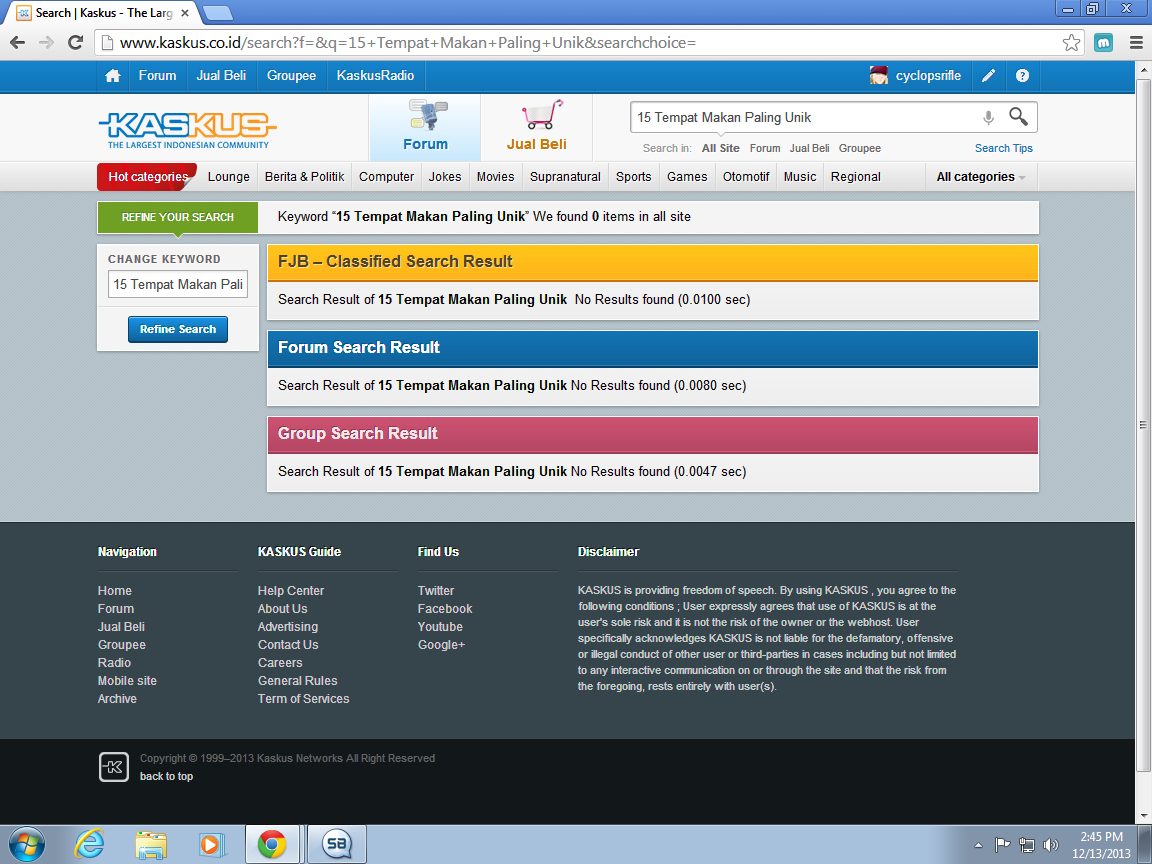
Task: Open the Movies category
Action: [495, 177]
